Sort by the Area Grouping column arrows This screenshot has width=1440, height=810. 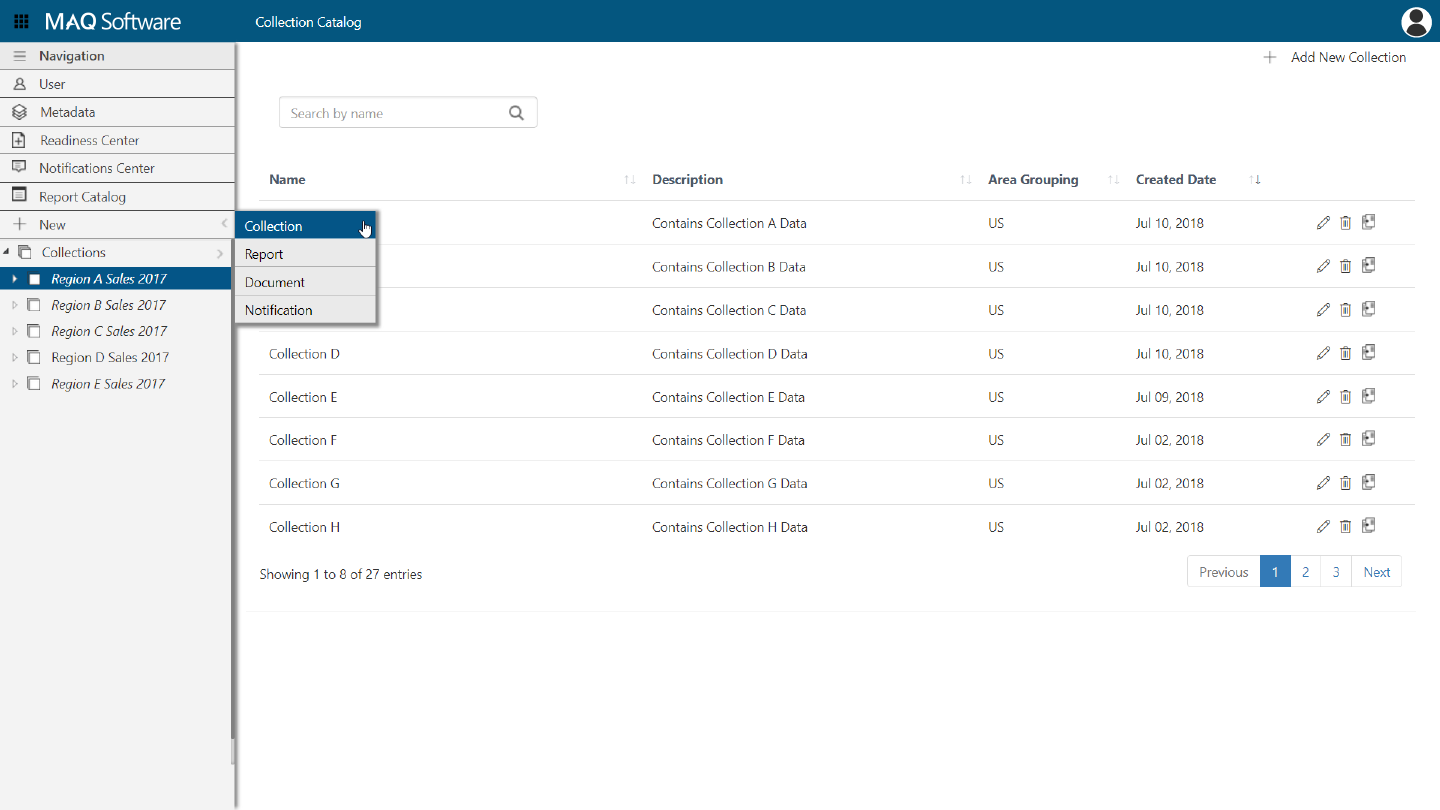[x=1113, y=180]
